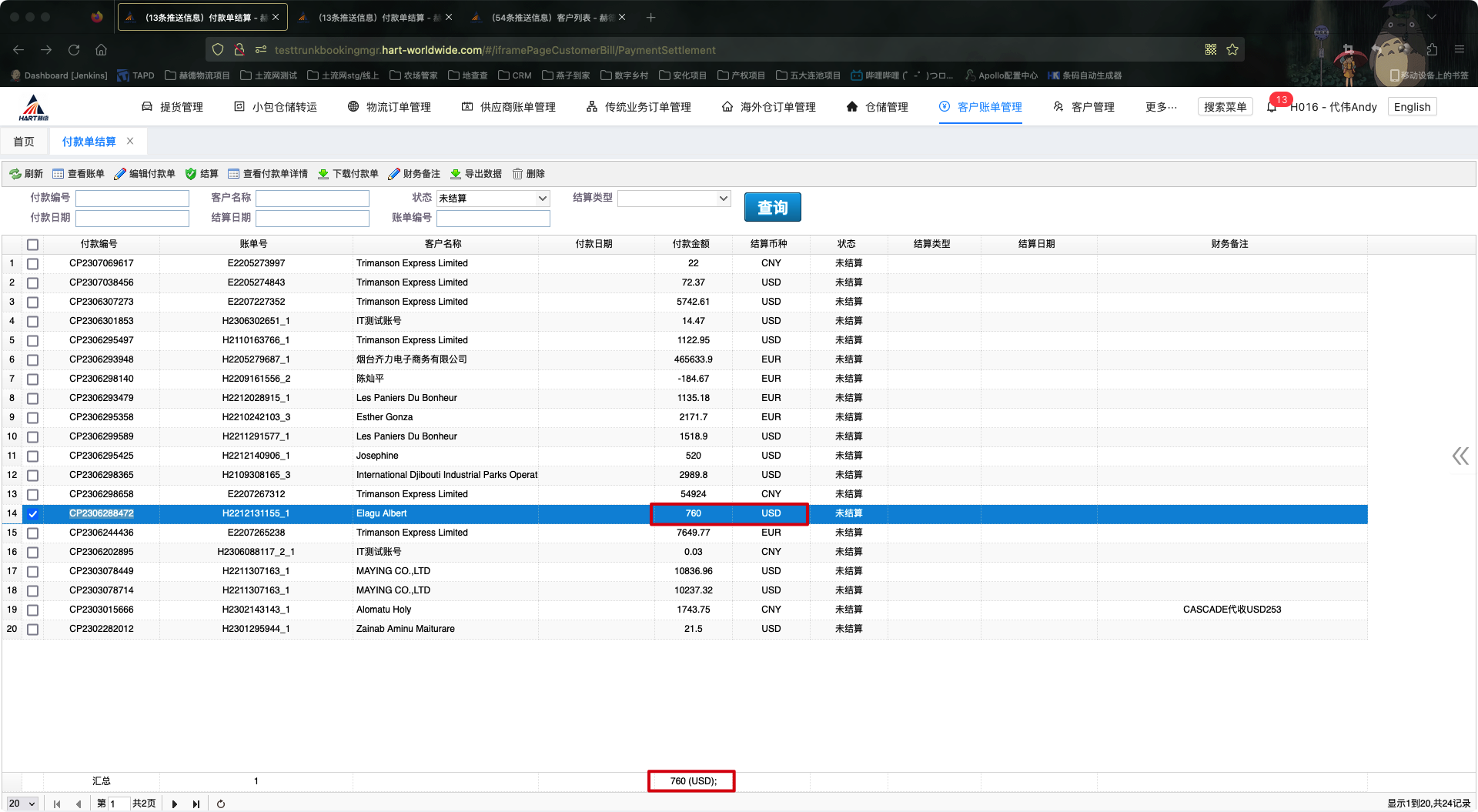Click the export data (导出数据) icon
The image size is (1478, 812).
click(x=456, y=174)
